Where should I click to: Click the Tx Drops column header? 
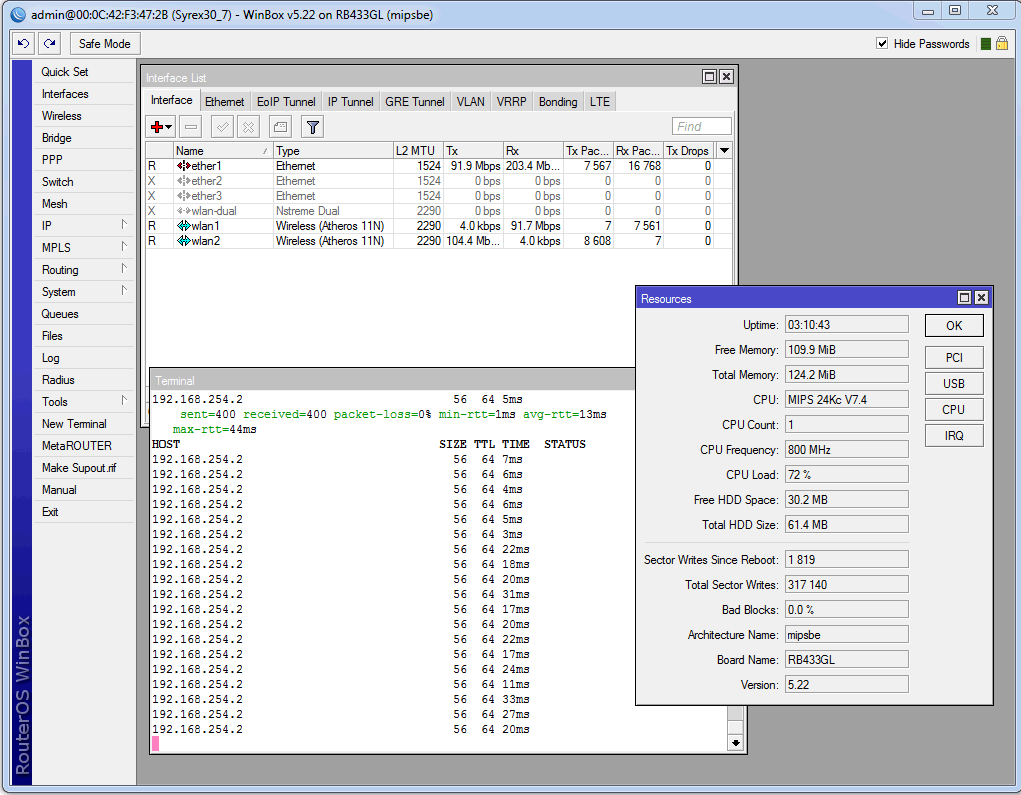[x=689, y=150]
